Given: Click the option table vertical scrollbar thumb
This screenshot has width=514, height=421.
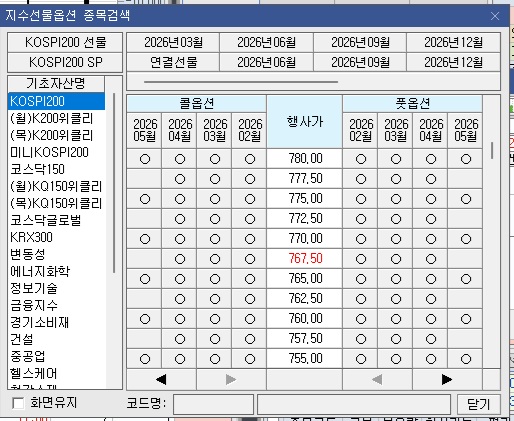Looking at the screenshot, I should 492,150.
